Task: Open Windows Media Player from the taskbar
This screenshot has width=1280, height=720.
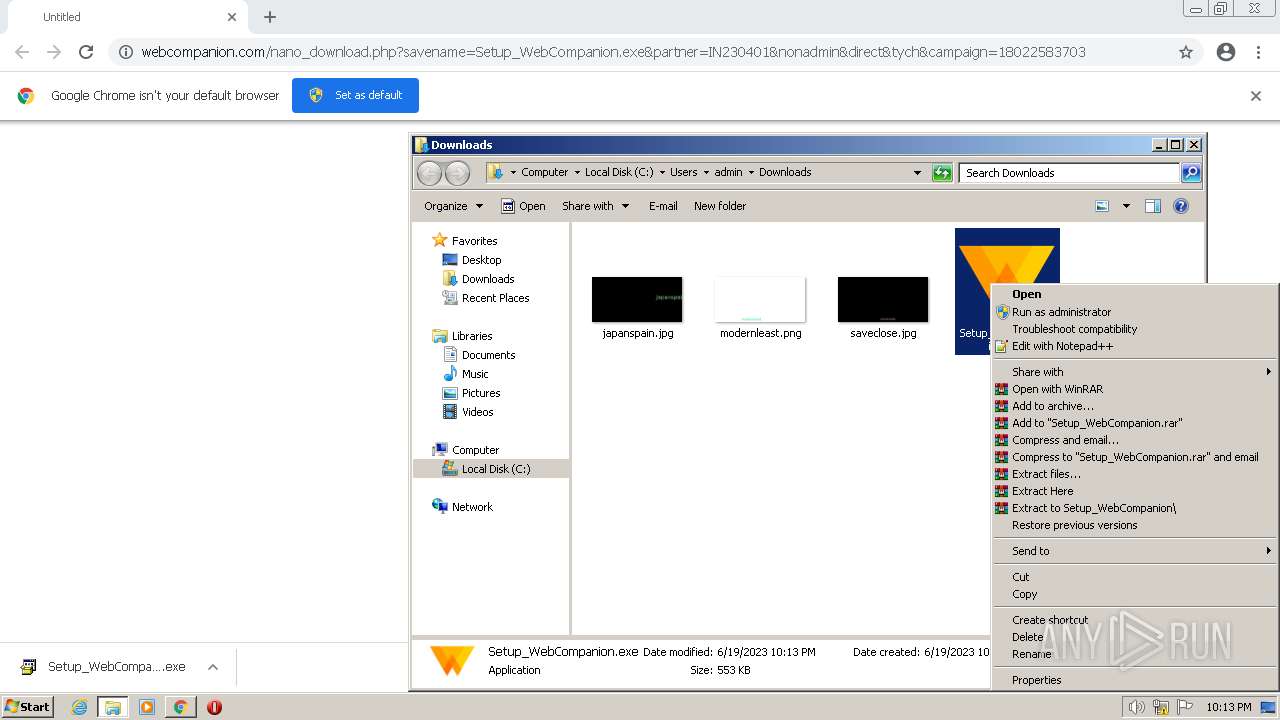Action: (x=147, y=707)
